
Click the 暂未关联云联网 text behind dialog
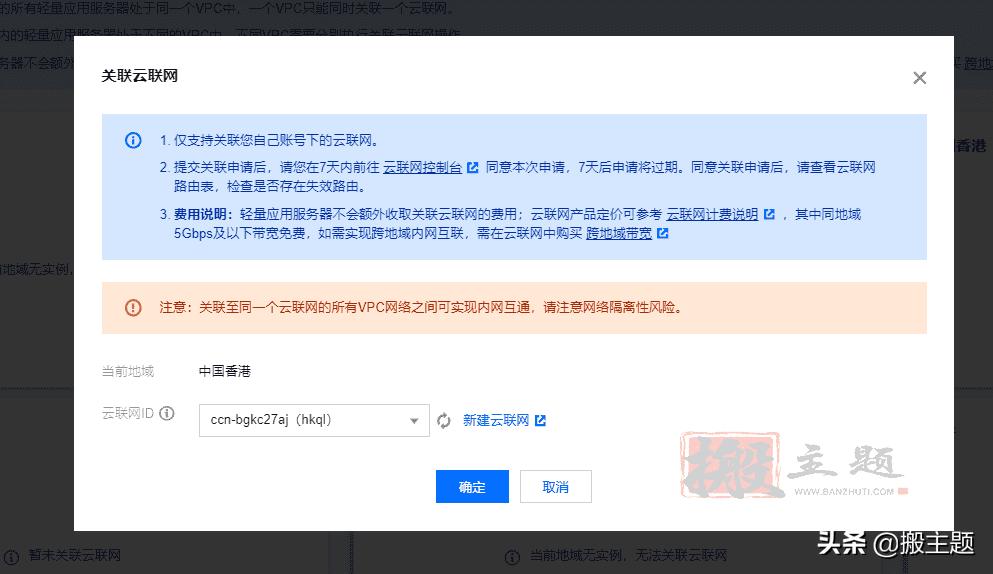click(x=74, y=556)
